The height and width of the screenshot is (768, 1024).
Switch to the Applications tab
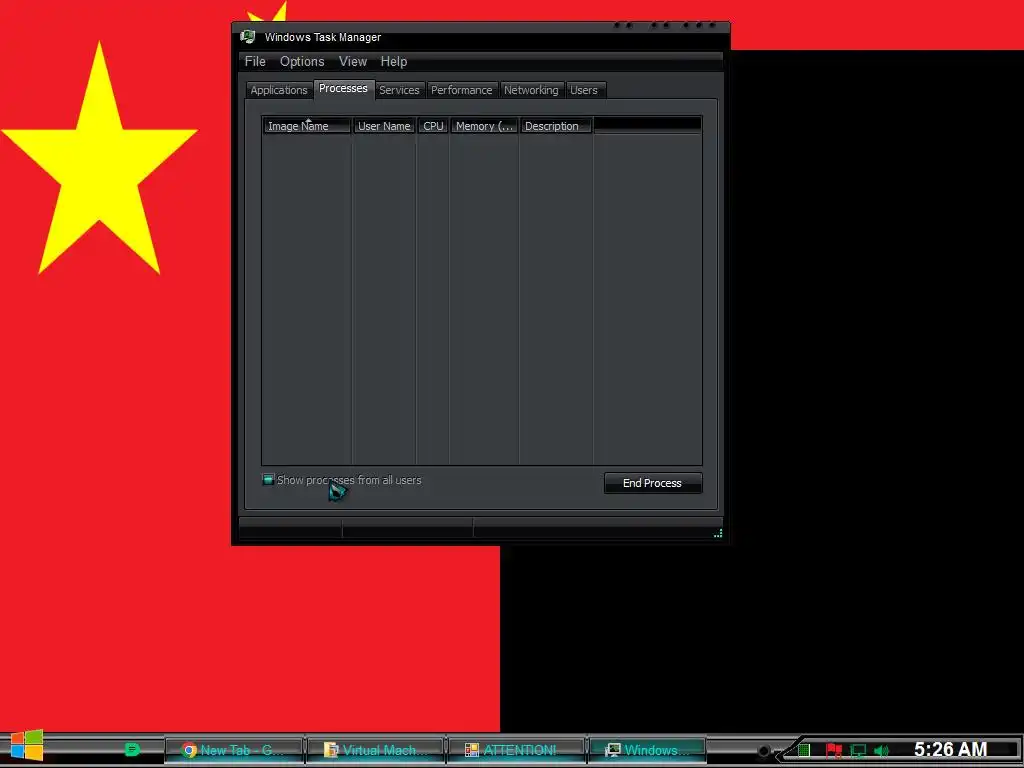click(x=279, y=90)
